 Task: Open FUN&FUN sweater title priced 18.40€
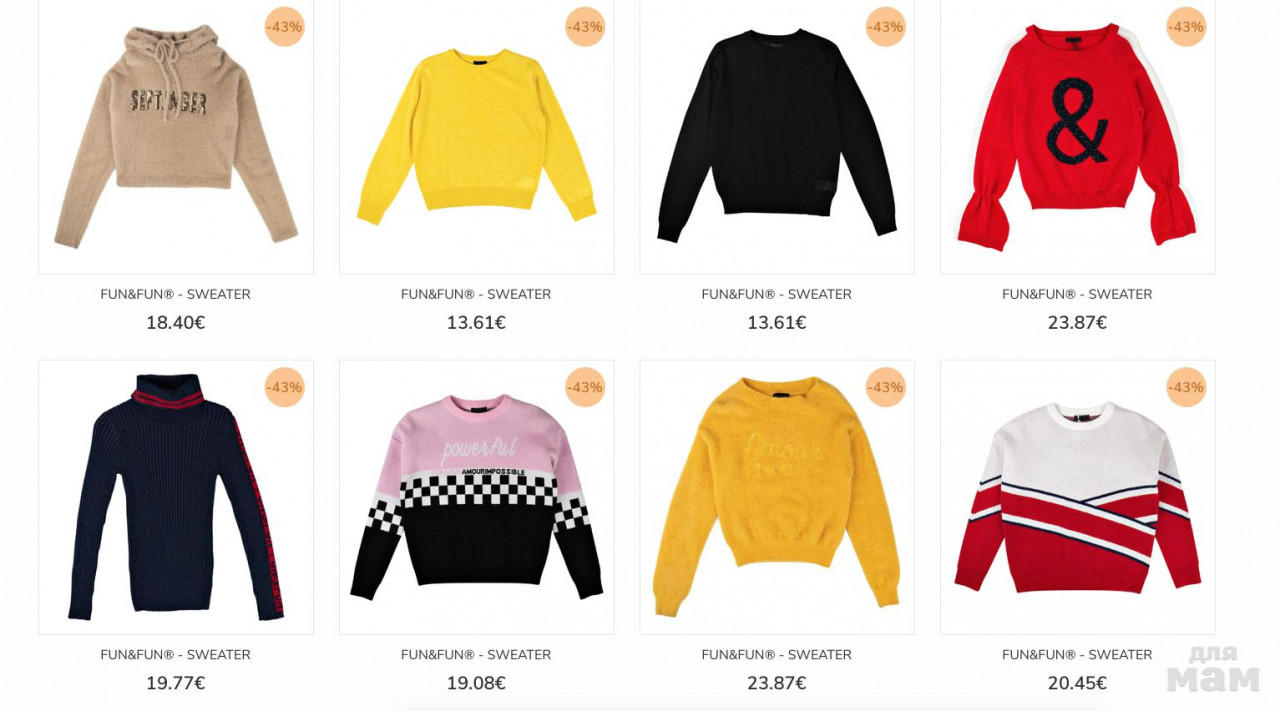(x=176, y=294)
